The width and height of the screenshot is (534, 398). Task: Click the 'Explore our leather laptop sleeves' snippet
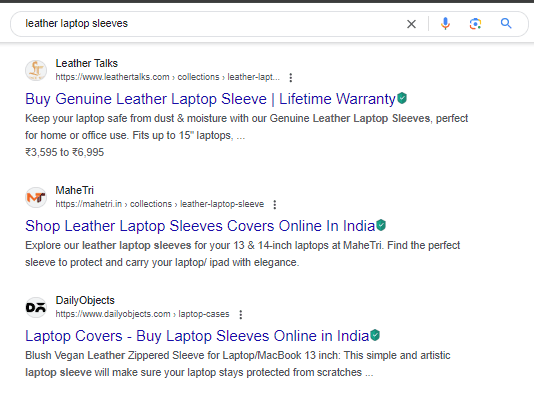[x=242, y=254]
